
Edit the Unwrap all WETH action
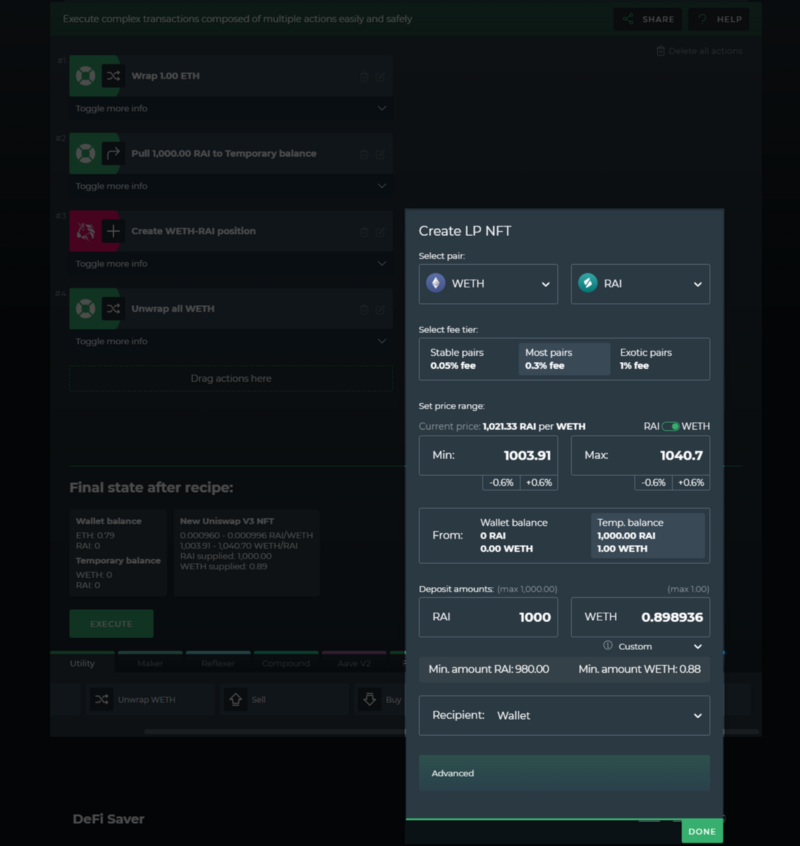(x=380, y=310)
